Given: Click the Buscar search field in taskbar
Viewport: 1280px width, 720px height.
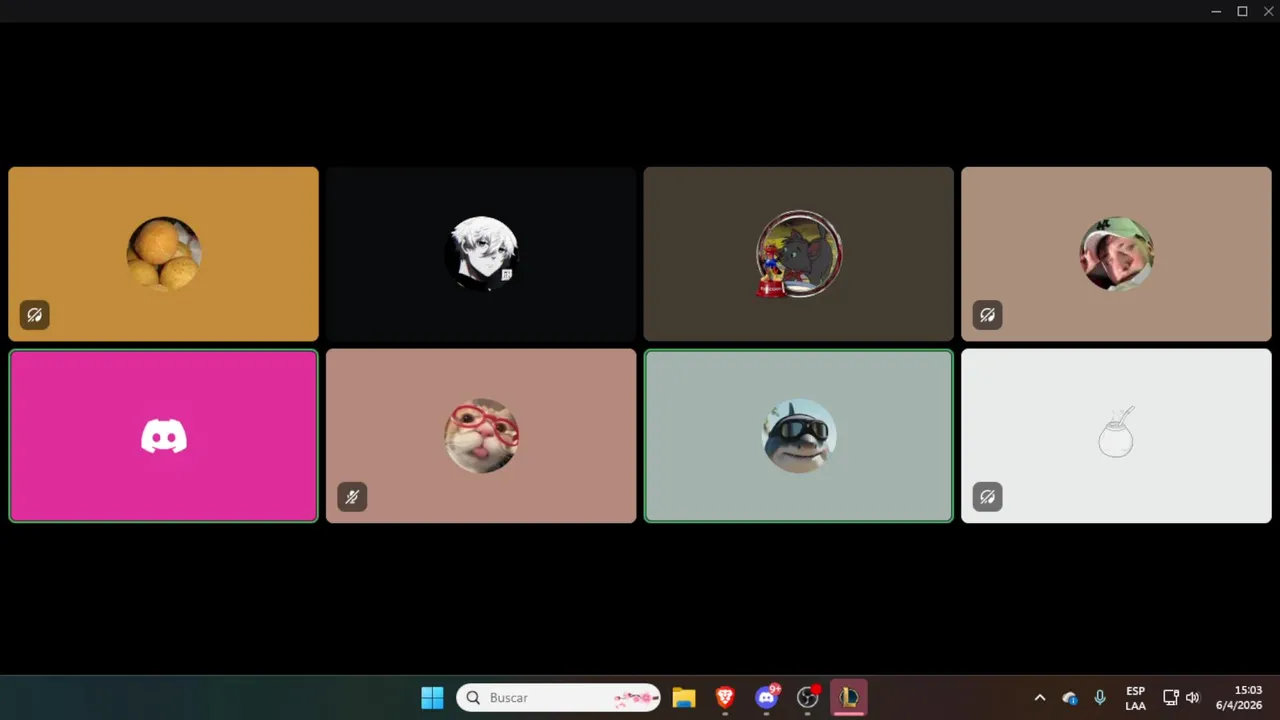Looking at the screenshot, I should [x=558, y=698].
